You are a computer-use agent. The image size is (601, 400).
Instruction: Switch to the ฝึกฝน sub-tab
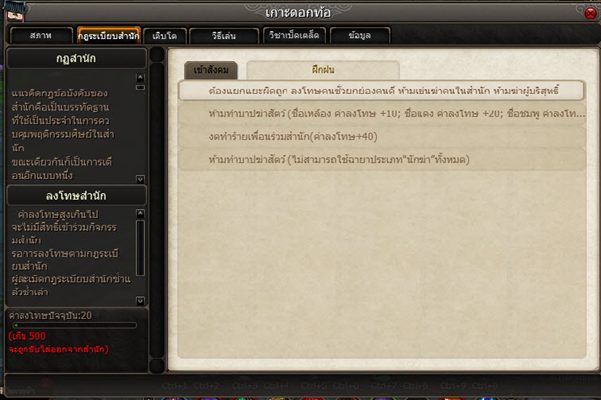323,70
